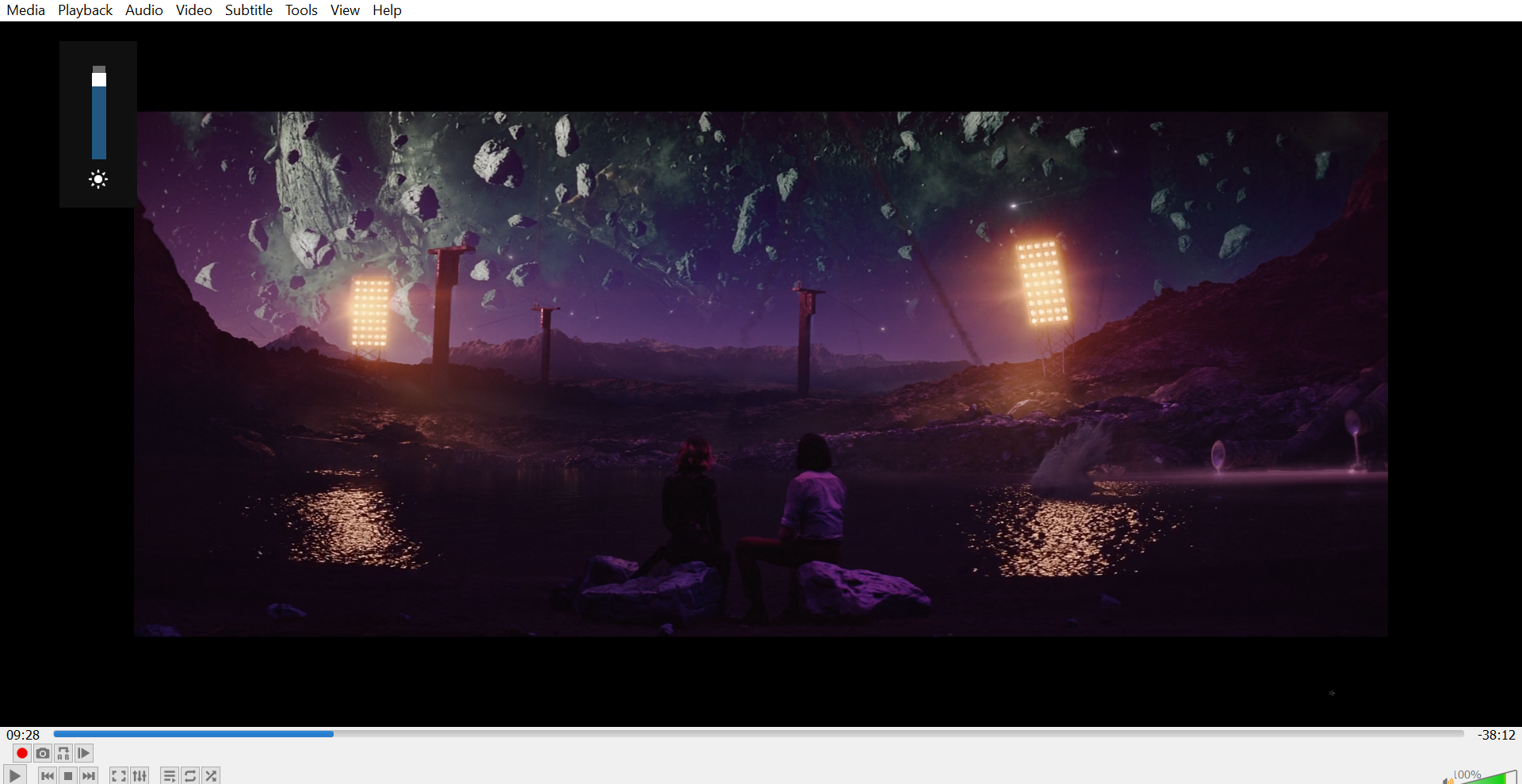Click the elapsed time 09:28

23,735
